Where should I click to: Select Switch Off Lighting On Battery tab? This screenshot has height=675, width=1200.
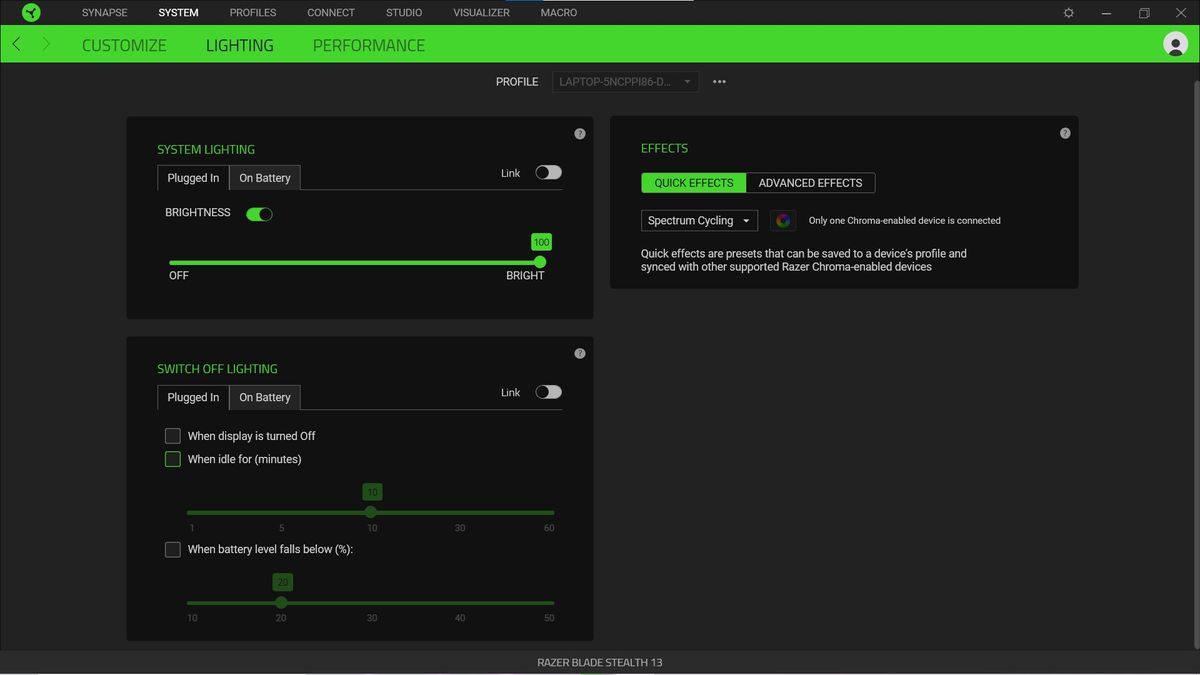click(x=265, y=397)
